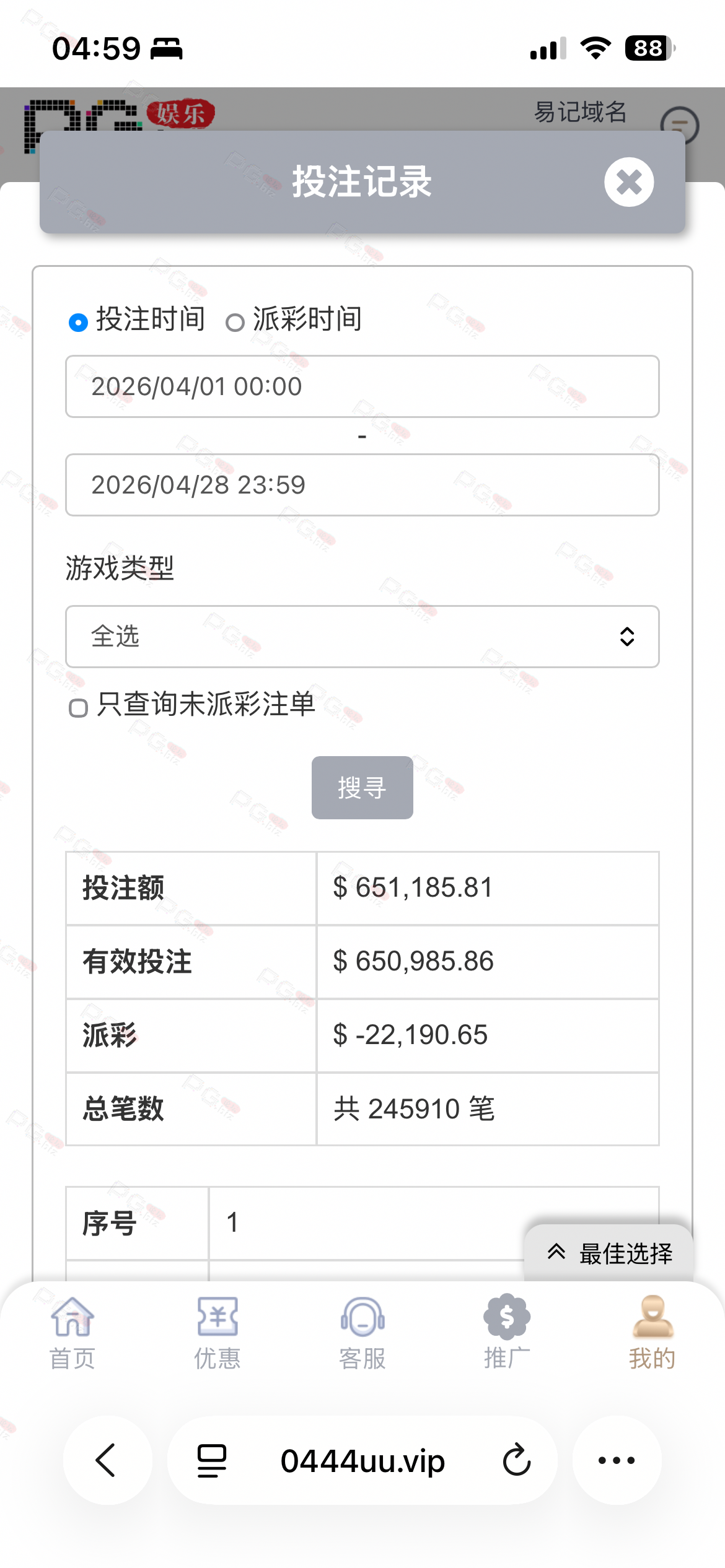Edit the end date 2026/04/28 23:59 field
Viewport: 725px width, 1568px height.
pyautogui.click(x=362, y=485)
